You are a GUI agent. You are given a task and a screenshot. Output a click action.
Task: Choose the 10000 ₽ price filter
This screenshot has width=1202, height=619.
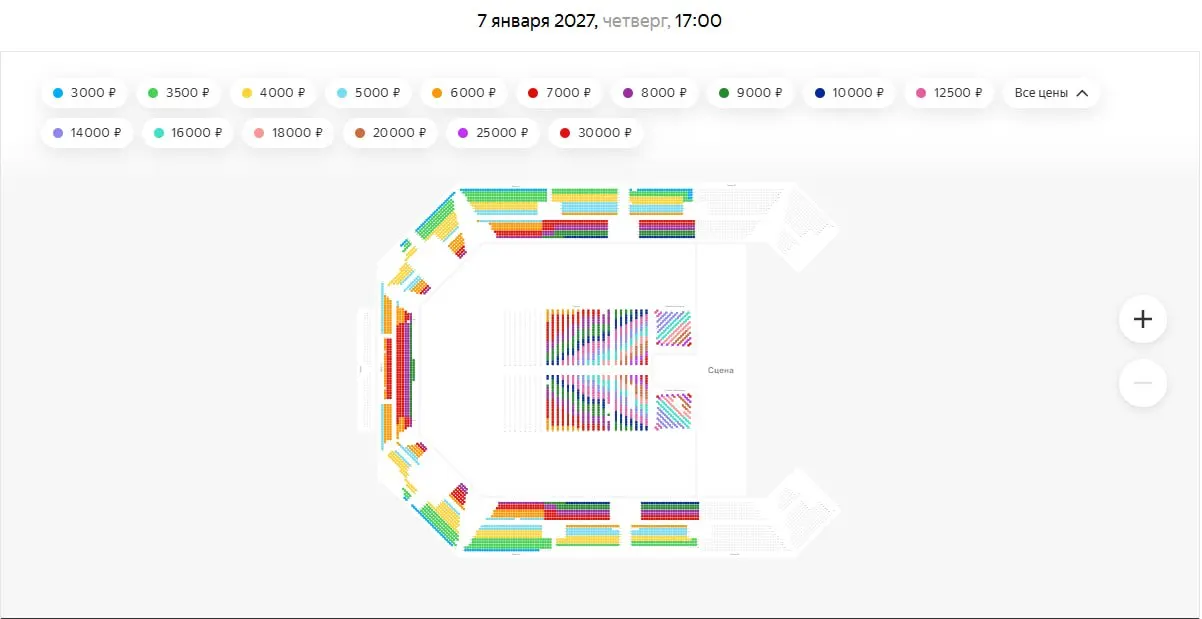[849, 93]
